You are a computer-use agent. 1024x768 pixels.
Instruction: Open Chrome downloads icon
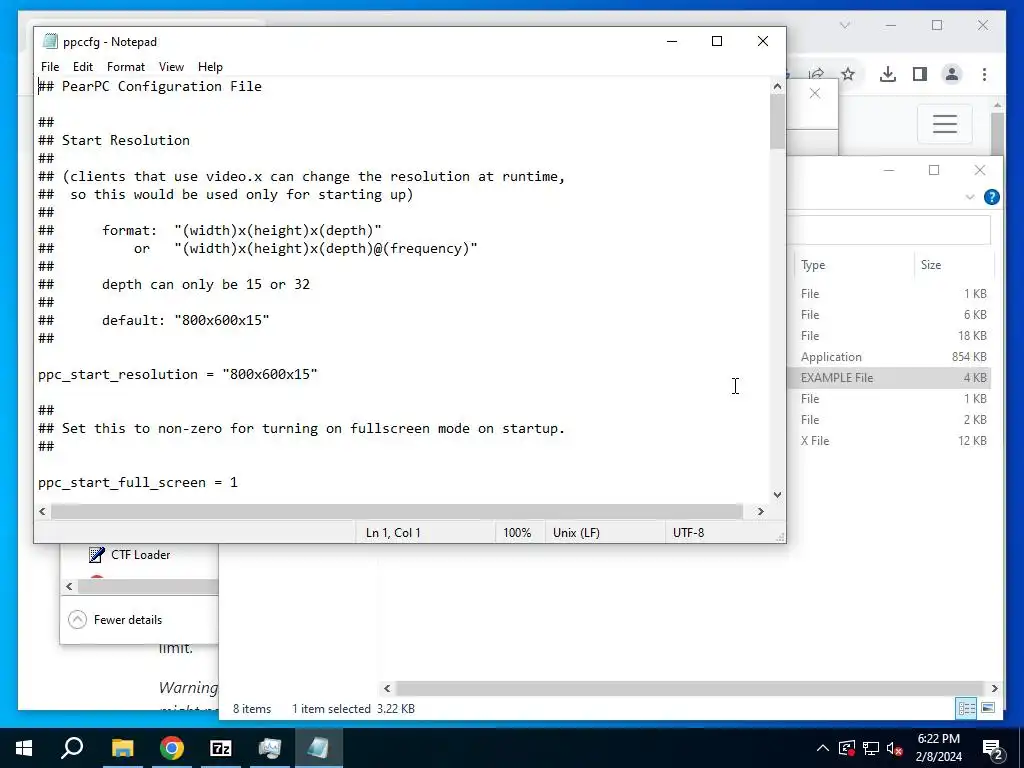[x=888, y=74]
